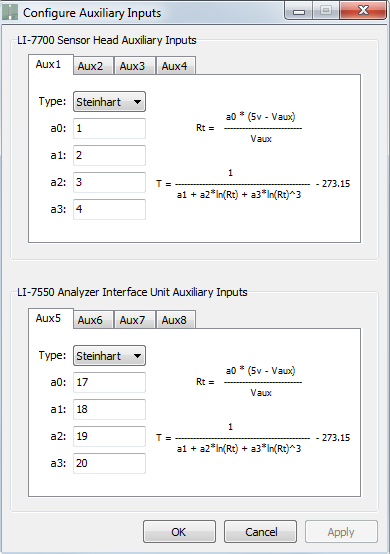Open Type dropdown in Aux5 panel

pyautogui.click(x=109, y=356)
